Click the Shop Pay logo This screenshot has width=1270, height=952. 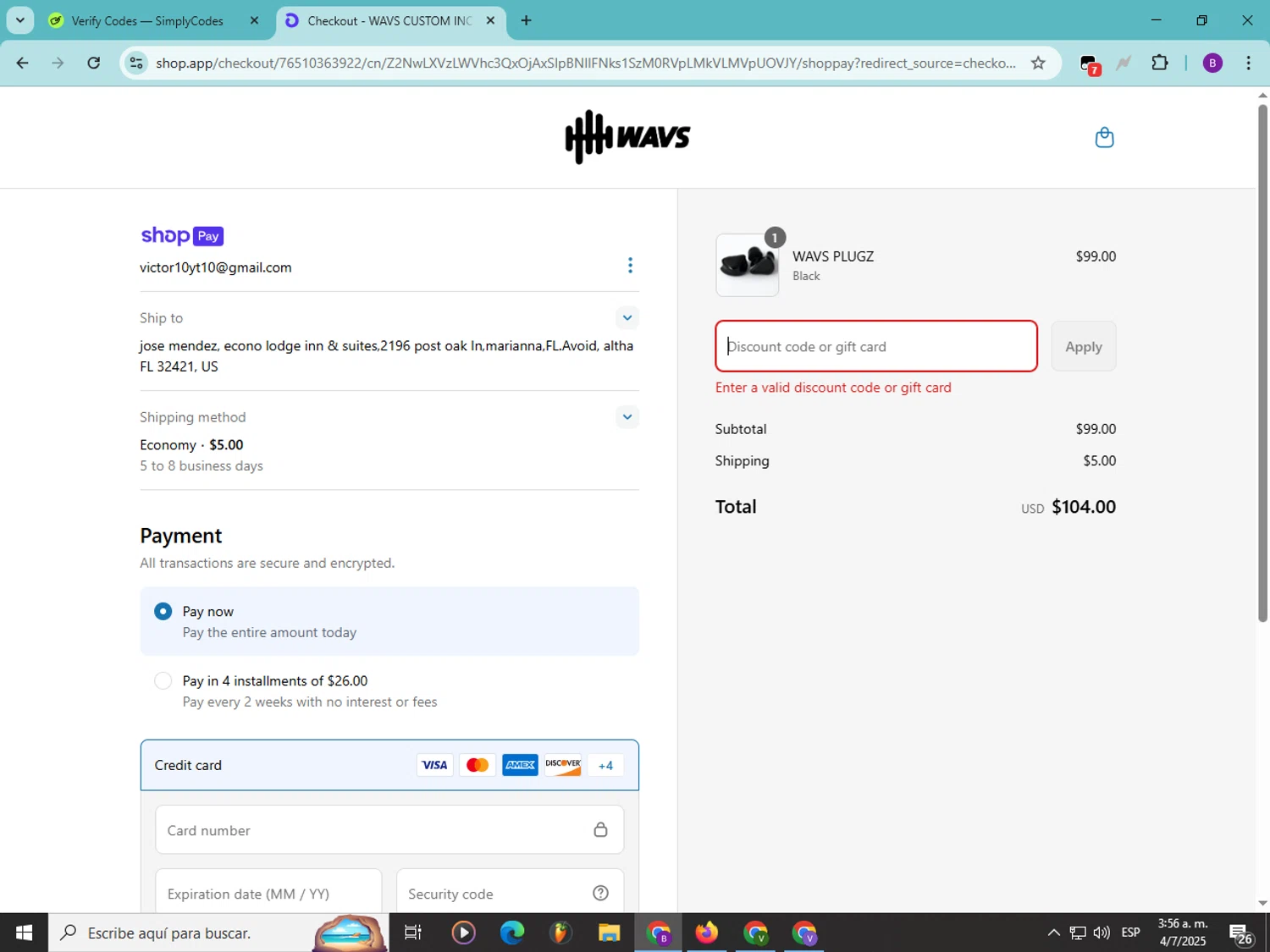[182, 236]
